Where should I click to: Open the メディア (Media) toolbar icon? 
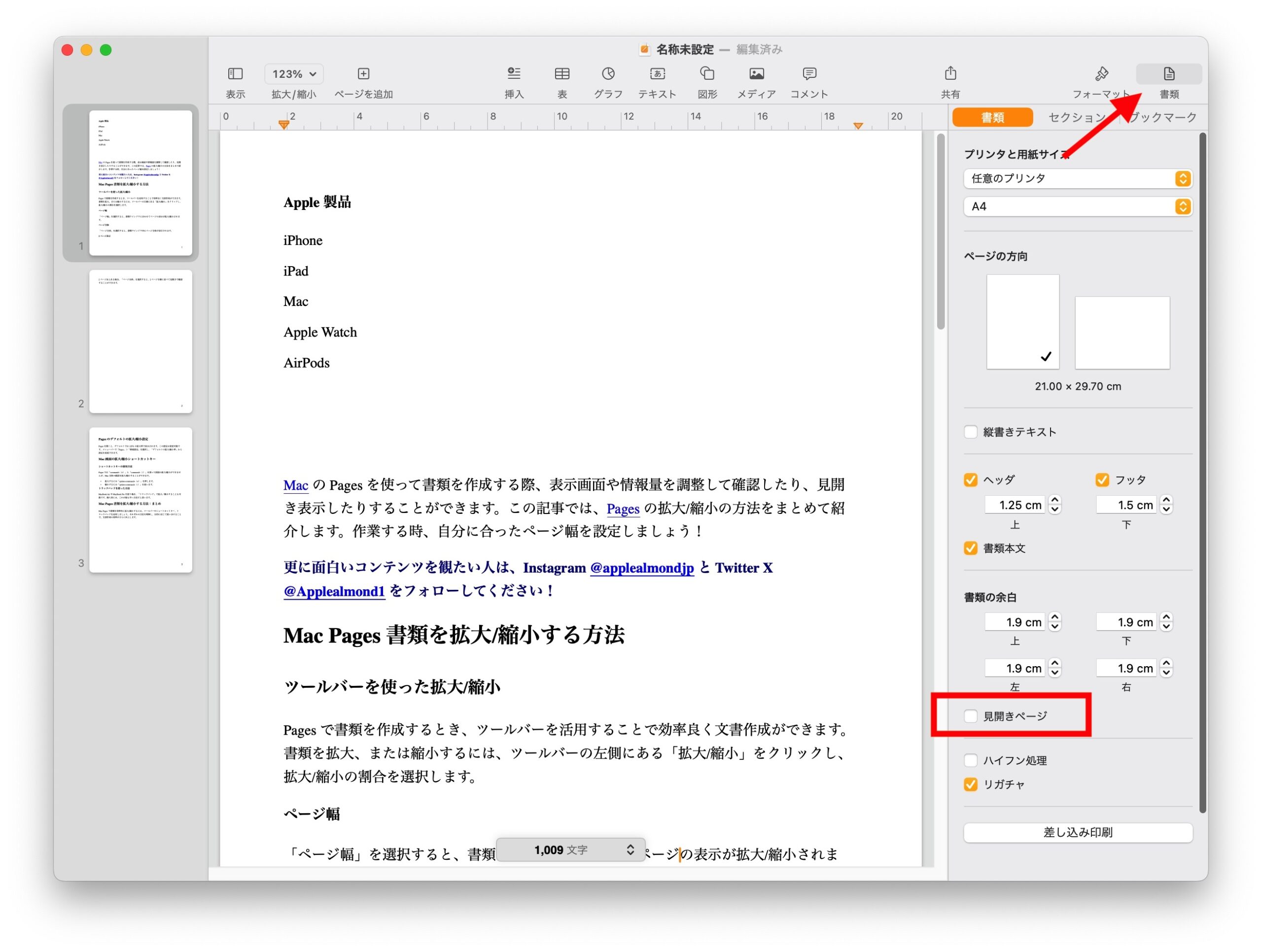pos(757,73)
